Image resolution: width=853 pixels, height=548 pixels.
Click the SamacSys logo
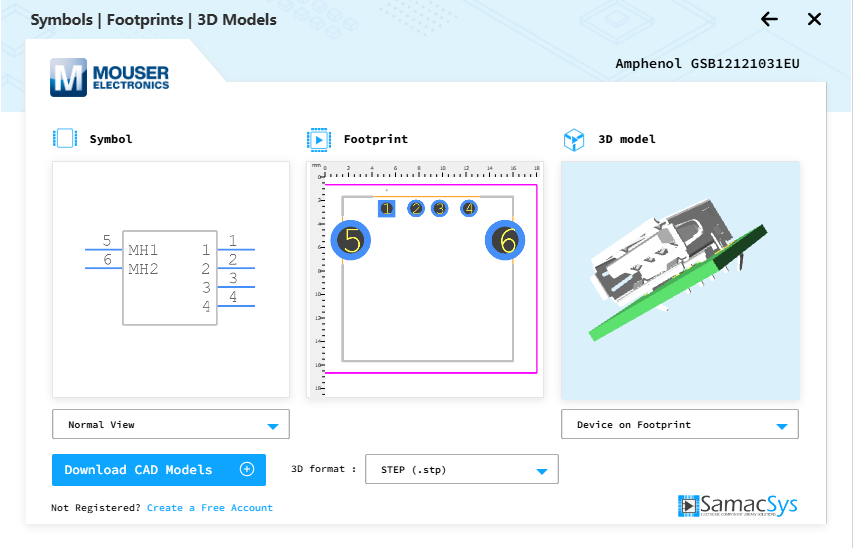tap(738, 506)
